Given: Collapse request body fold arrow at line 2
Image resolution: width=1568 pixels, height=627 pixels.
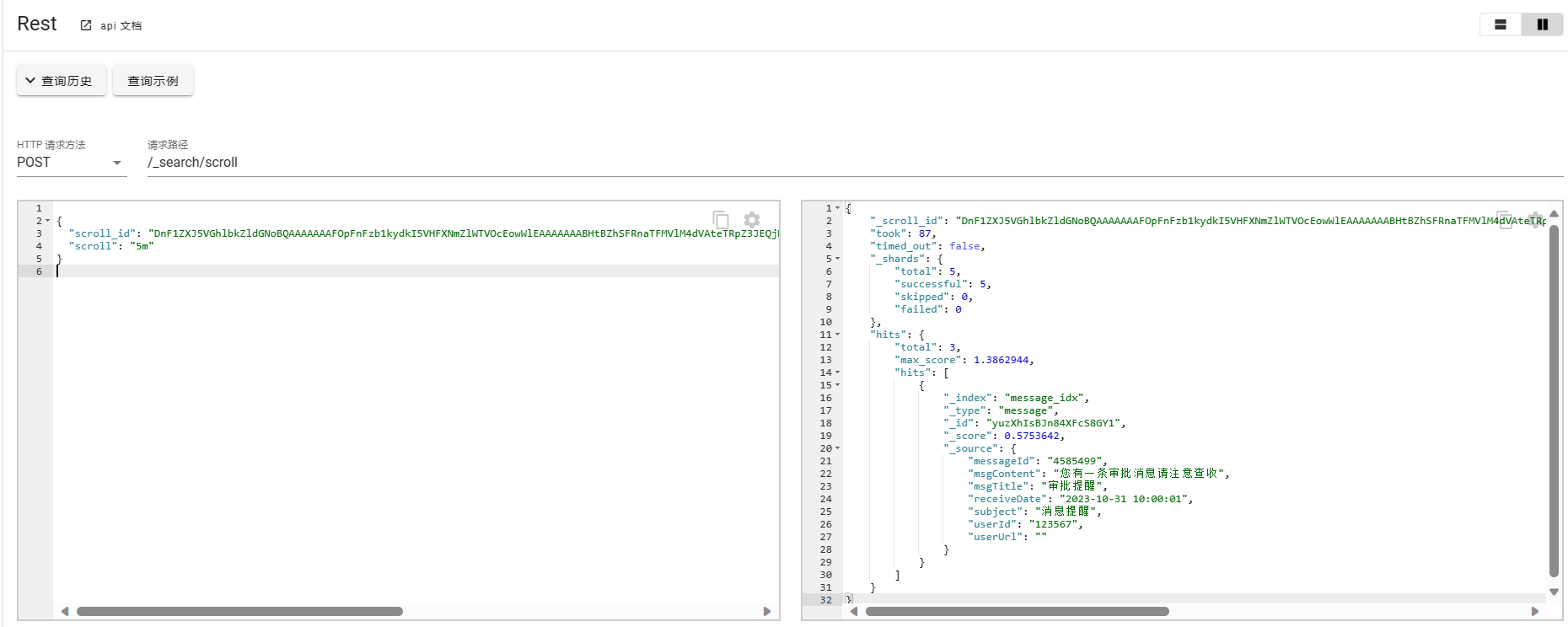Looking at the screenshot, I should [x=48, y=221].
